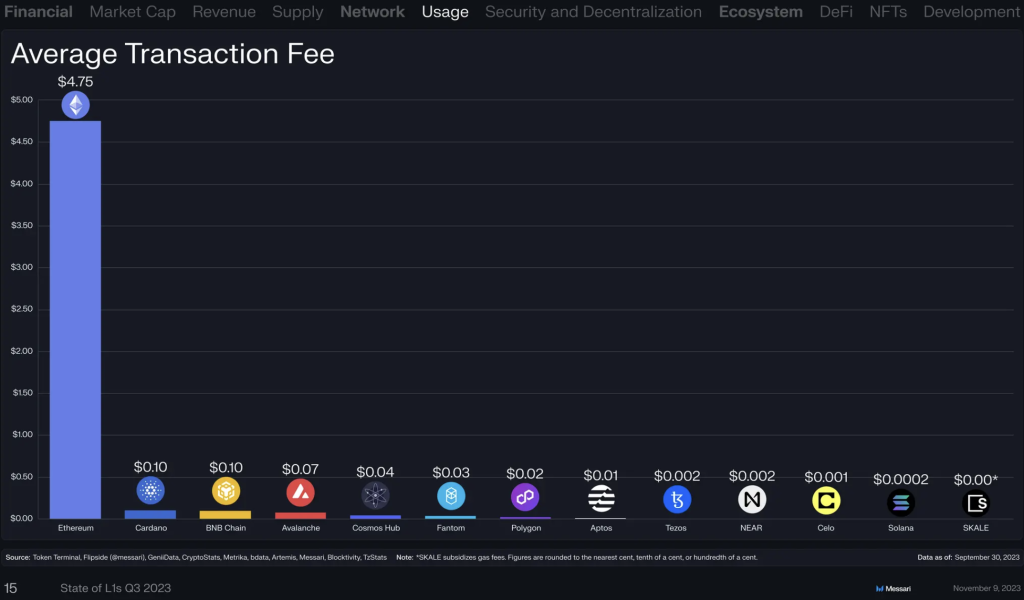Screen dimensions: 1024x600
Task: Open the Financial section tab
Action: pyautogui.click(x=39, y=12)
